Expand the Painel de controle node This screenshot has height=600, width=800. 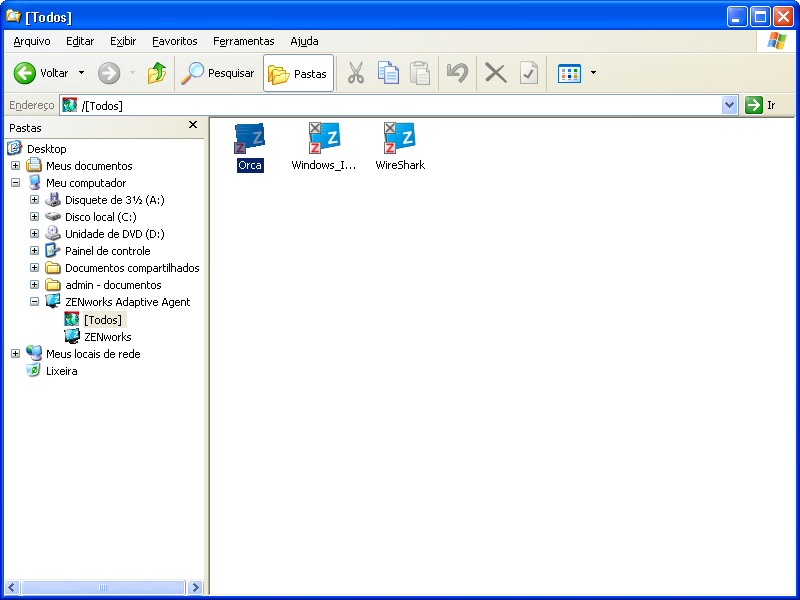click(34, 250)
